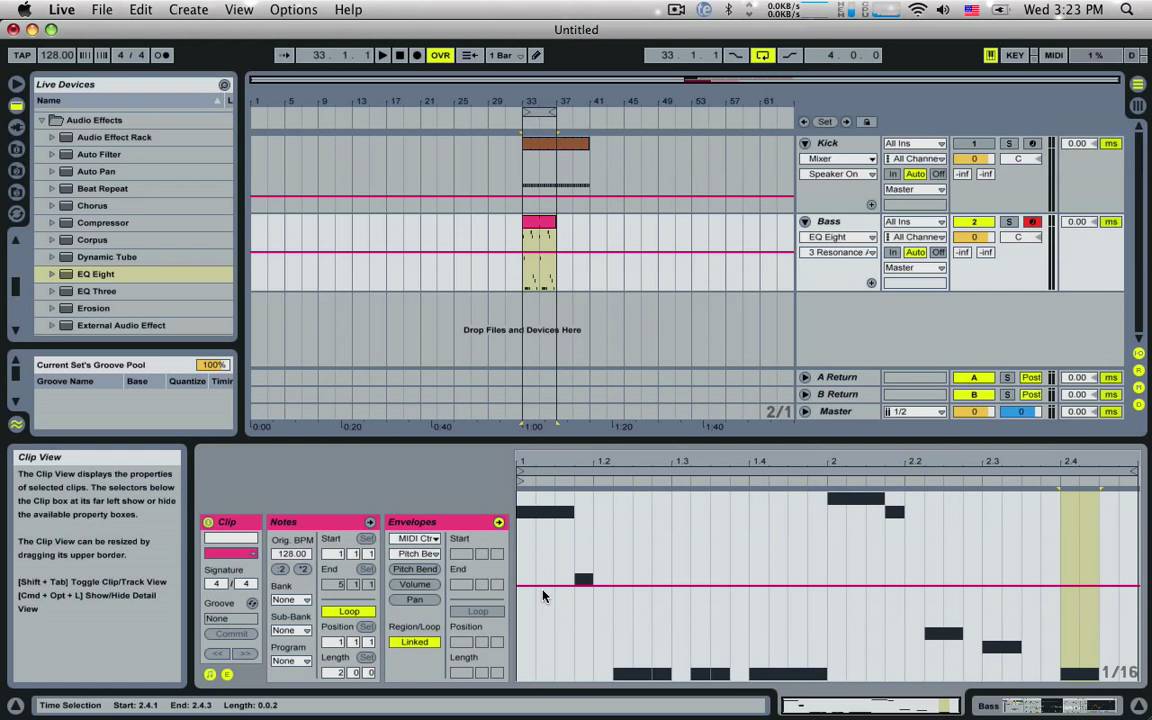Enable the MIDI Map Mode switch

[x=1054, y=55]
